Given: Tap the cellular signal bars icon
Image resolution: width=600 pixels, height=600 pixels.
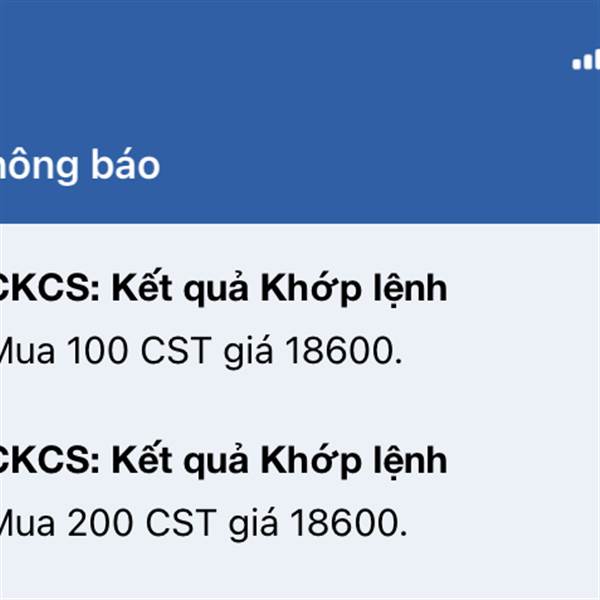Looking at the screenshot, I should (x=586, y=59).
